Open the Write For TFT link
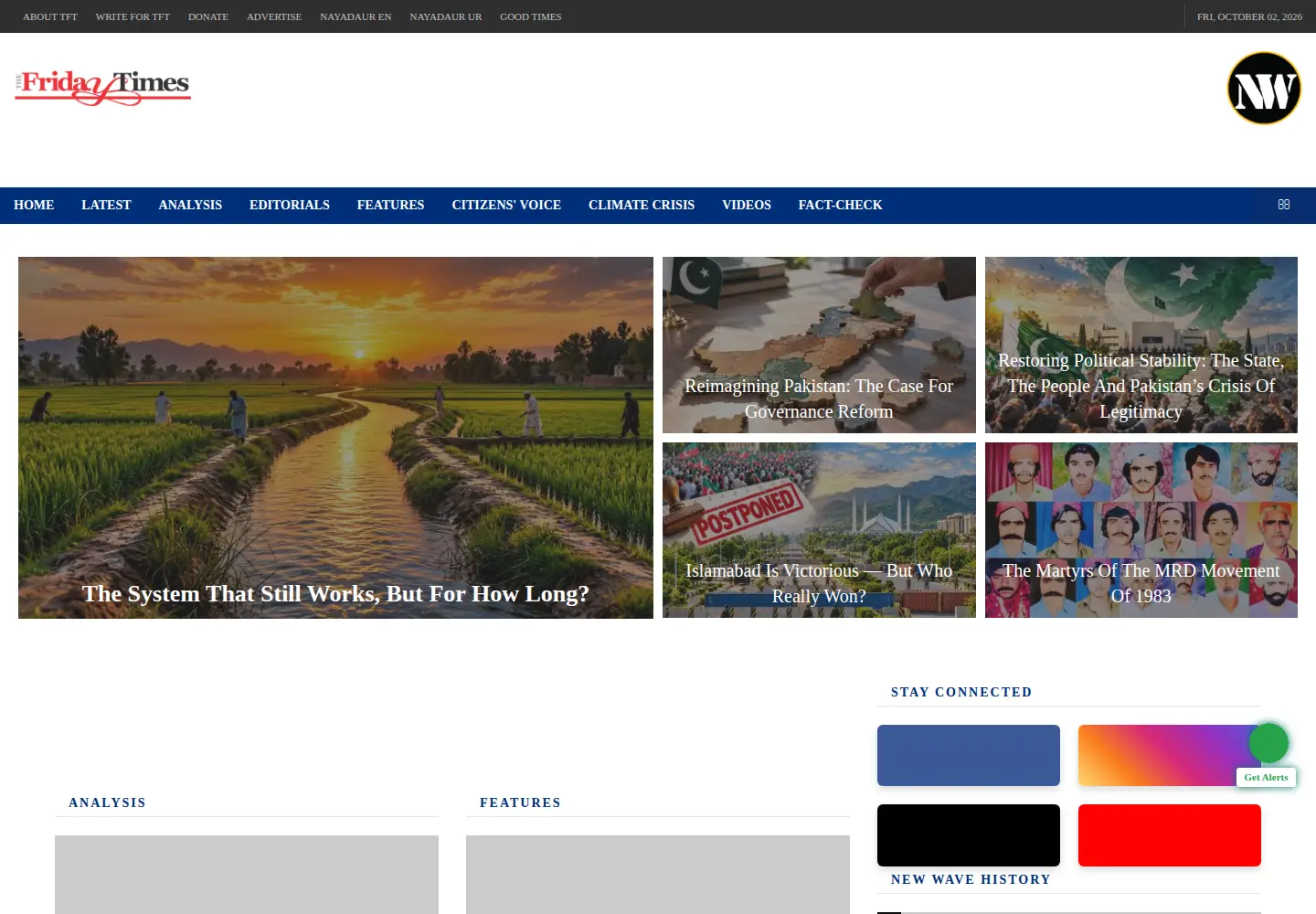Screen dimensions: 1316x914 pos(133,16)
